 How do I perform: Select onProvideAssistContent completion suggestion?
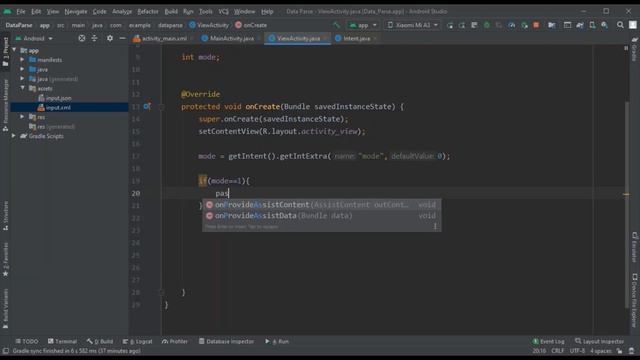[x=321, y=205]
